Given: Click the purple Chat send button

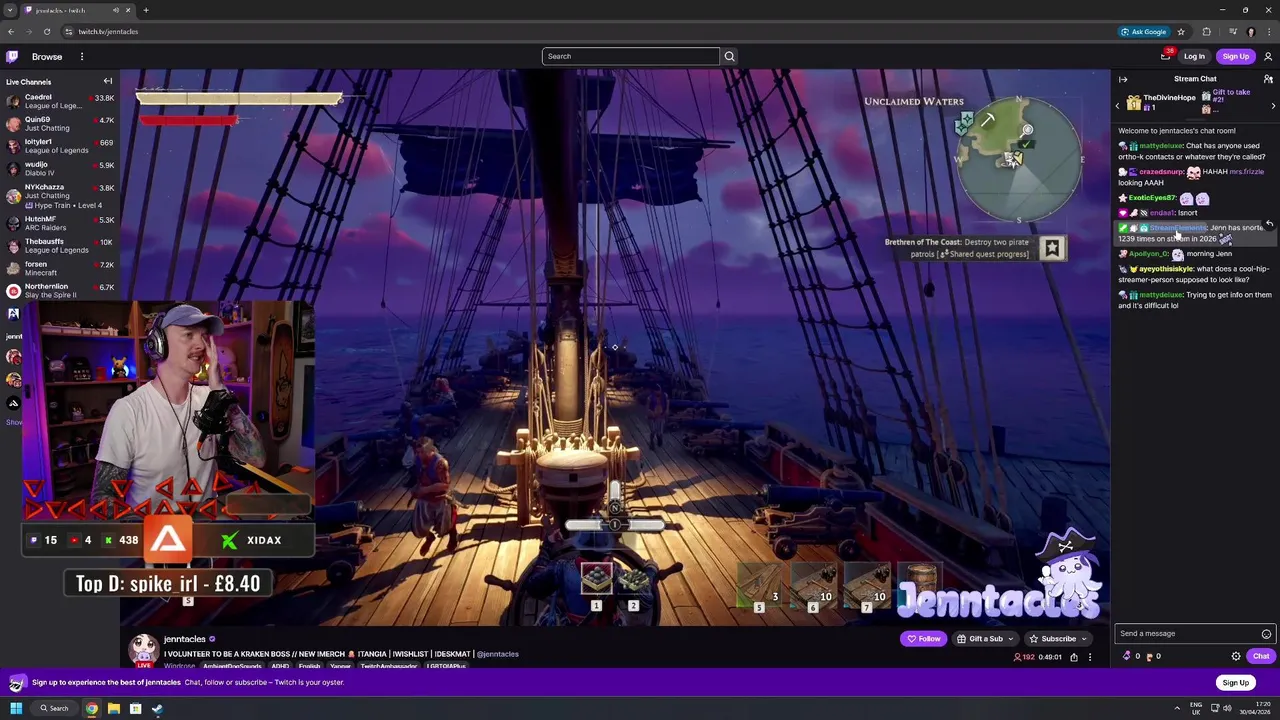Looking at the screenshot, I should (1260, 656).
